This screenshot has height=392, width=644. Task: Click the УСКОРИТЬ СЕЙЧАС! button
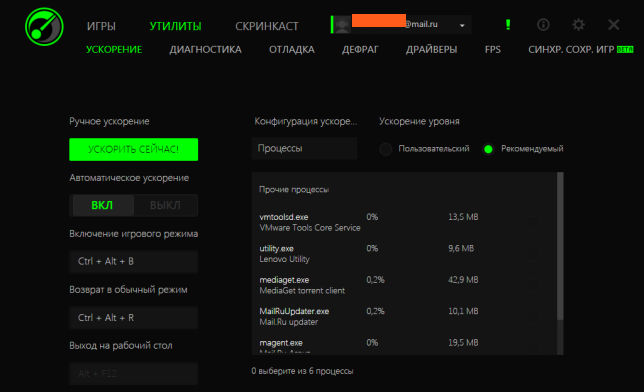[133, 149]
